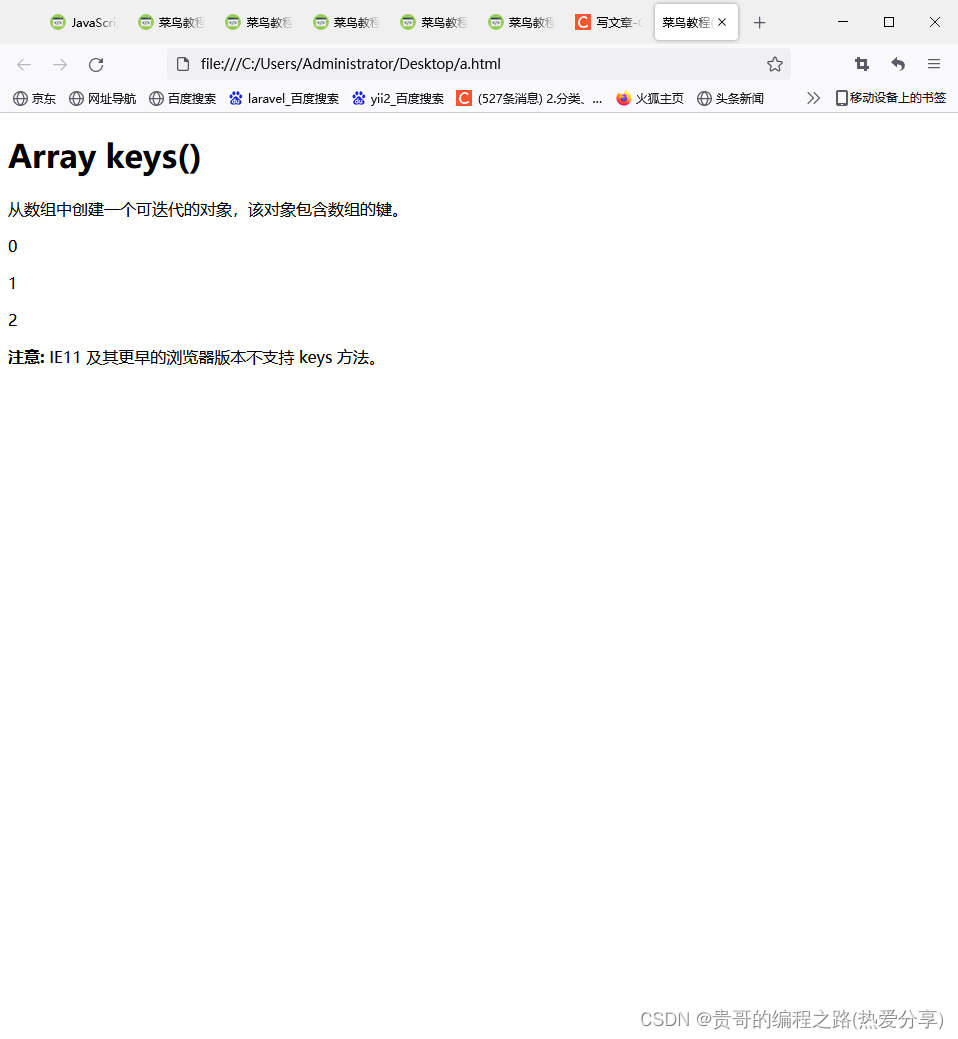This screenshot has height=1039, width=958.
Task: Open the 京东 bookmark on the bookmarks bar
Action: coord(34,98)
